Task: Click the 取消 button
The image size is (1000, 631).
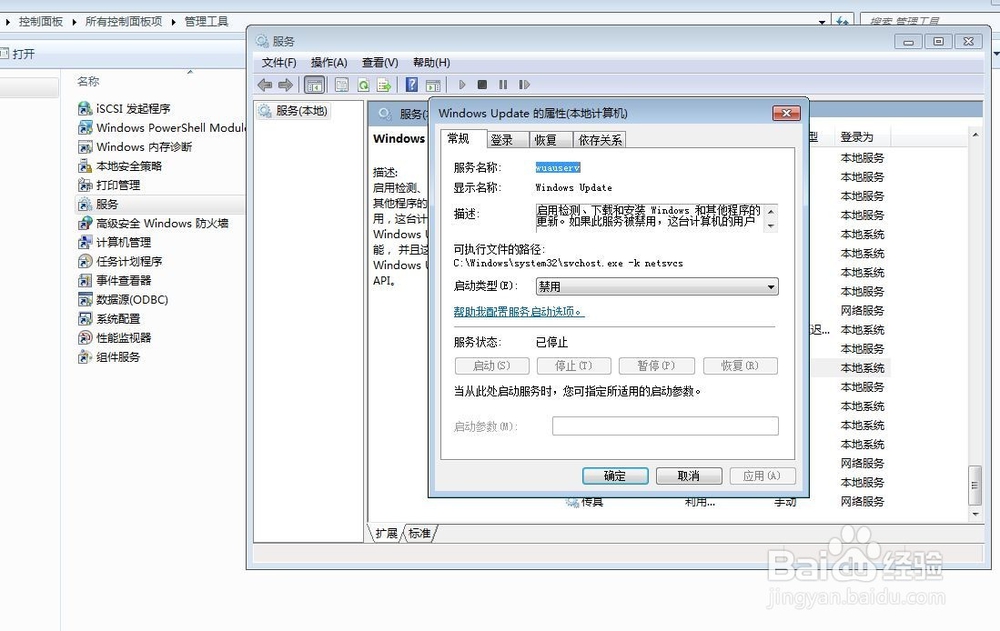Action: (x=689, y=476)
